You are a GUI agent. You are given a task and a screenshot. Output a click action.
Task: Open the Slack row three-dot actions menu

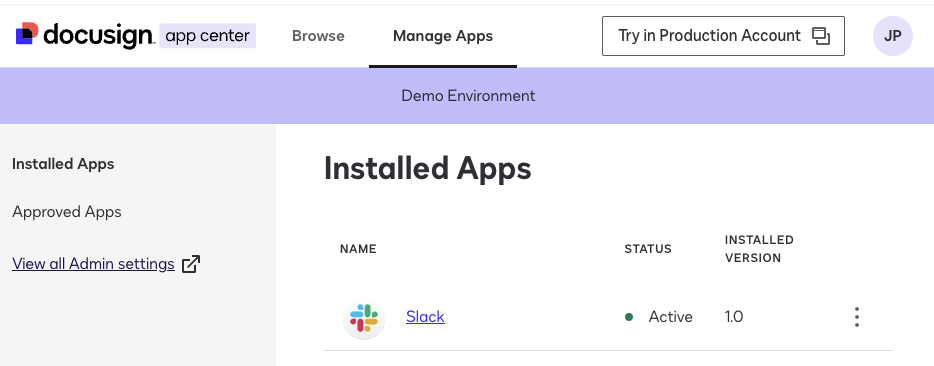(857, 317)
